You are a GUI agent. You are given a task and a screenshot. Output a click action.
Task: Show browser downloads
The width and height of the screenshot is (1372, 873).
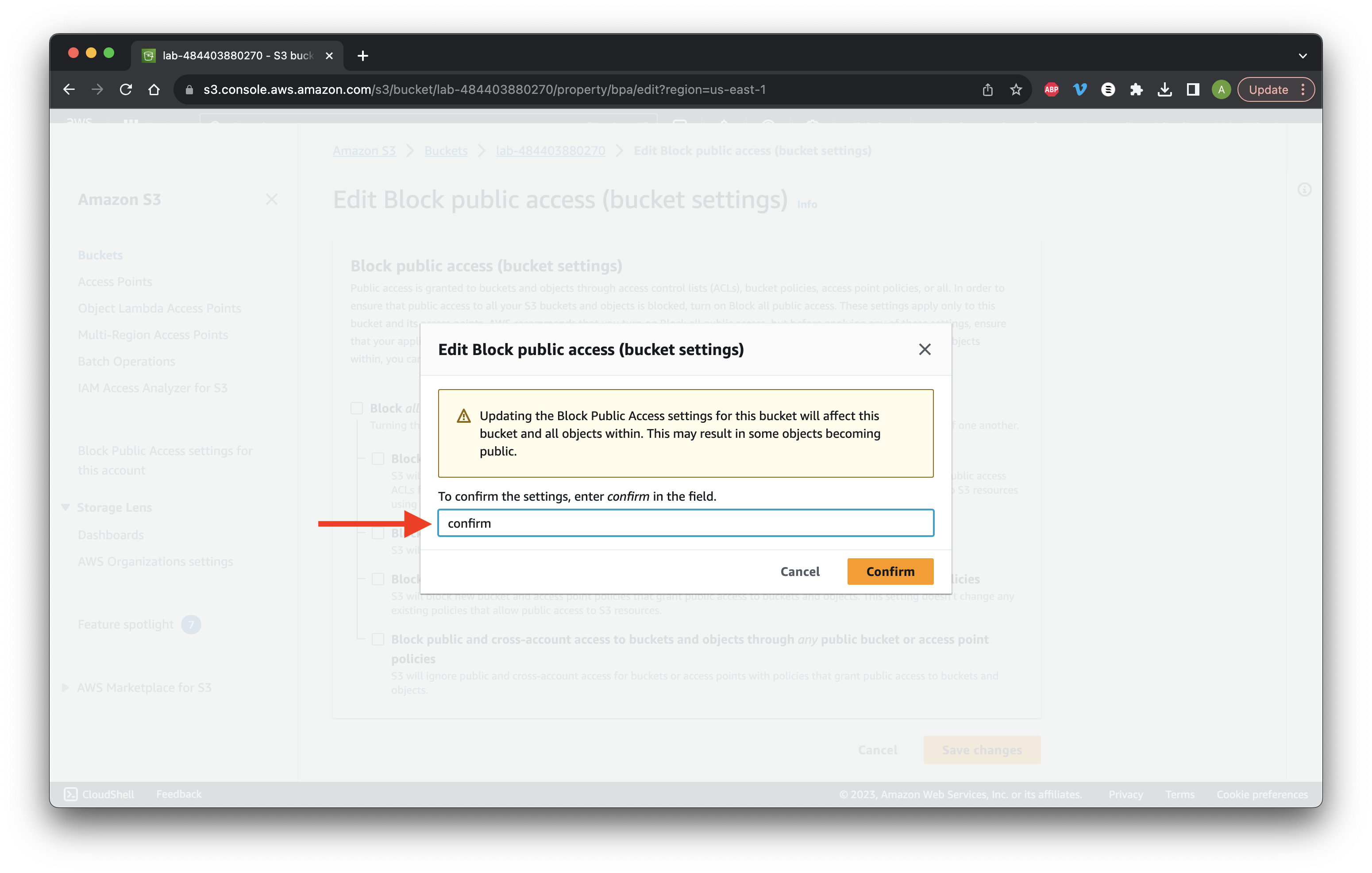[x=1164, y=89]
